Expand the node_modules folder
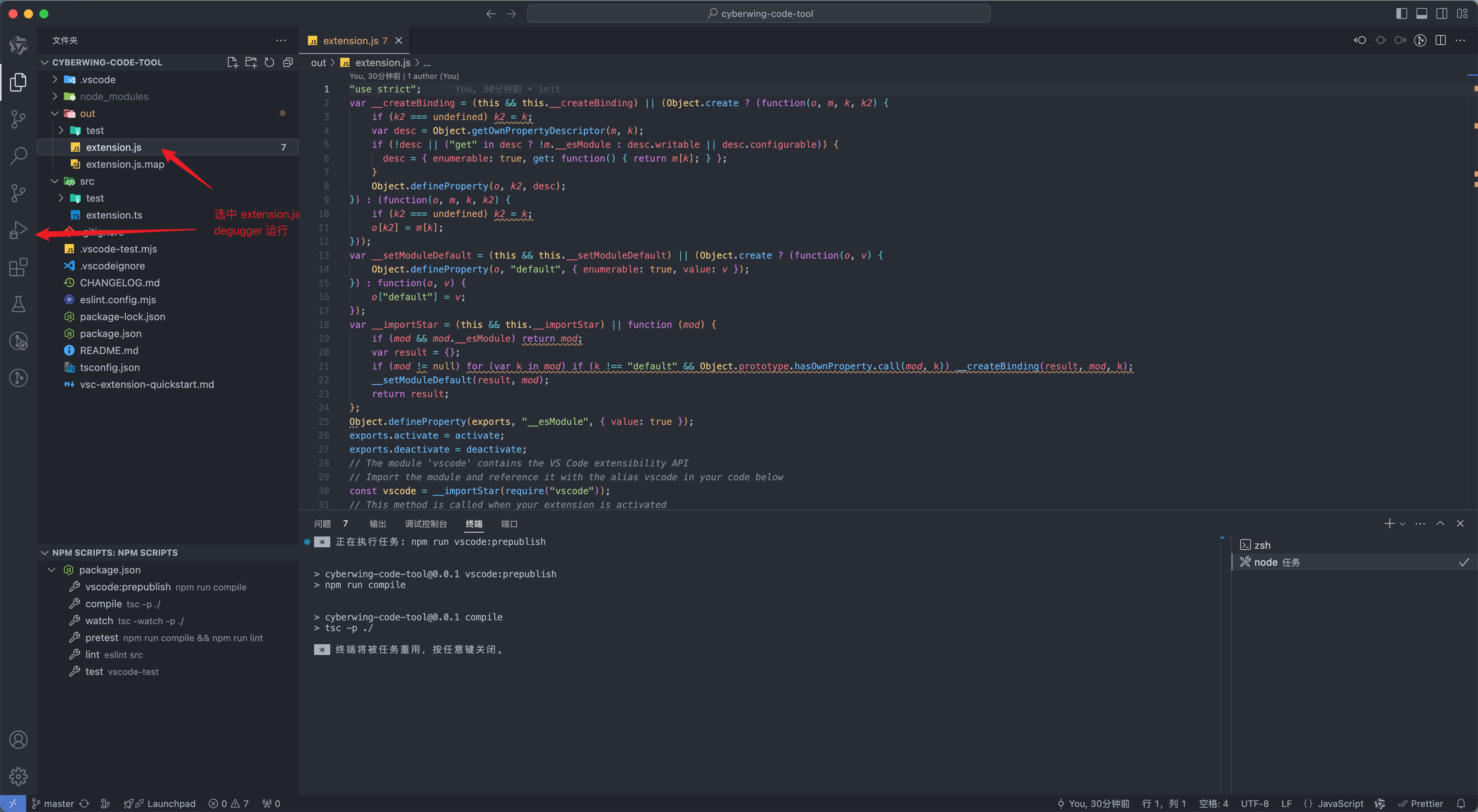 (x=114, y=97)
